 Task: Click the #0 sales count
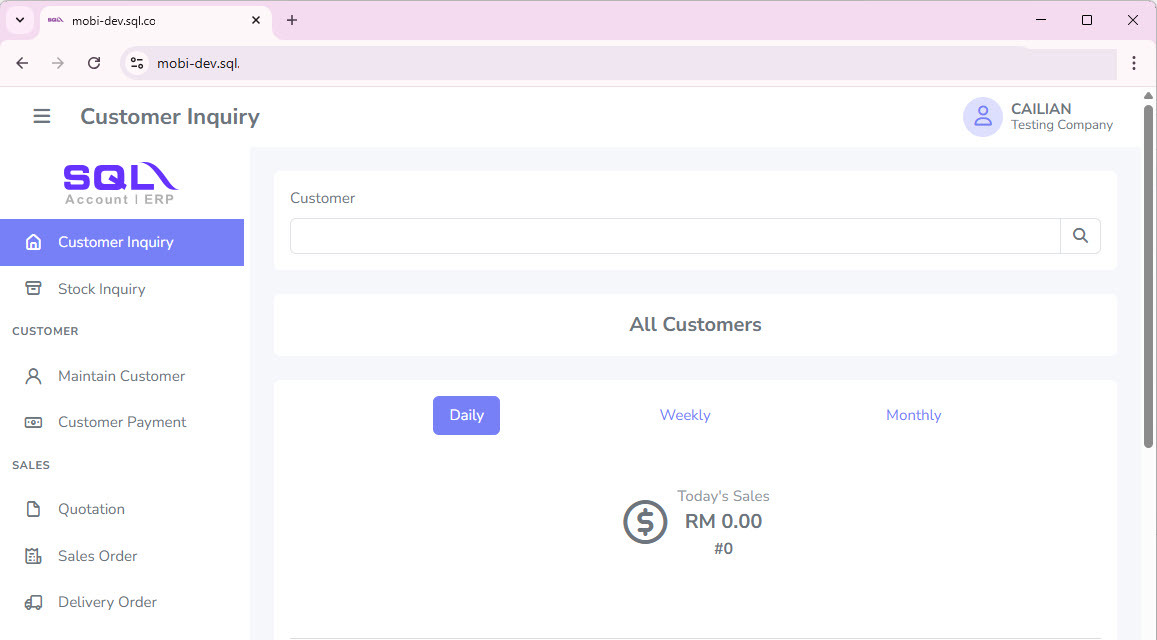(723, 548)
